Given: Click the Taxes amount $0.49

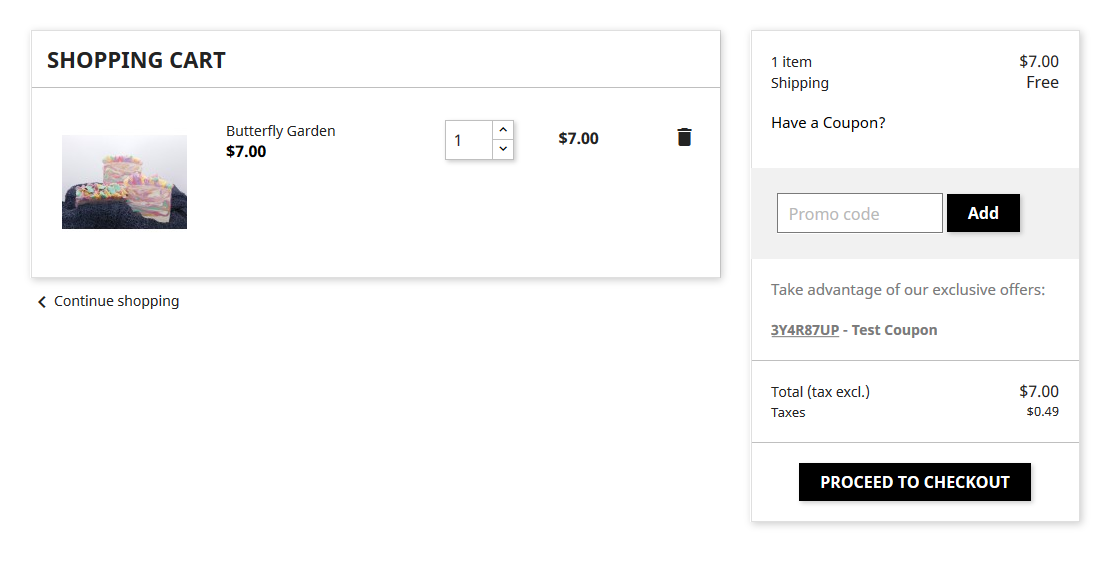Looking at the screenshot, I should 1042,412.
